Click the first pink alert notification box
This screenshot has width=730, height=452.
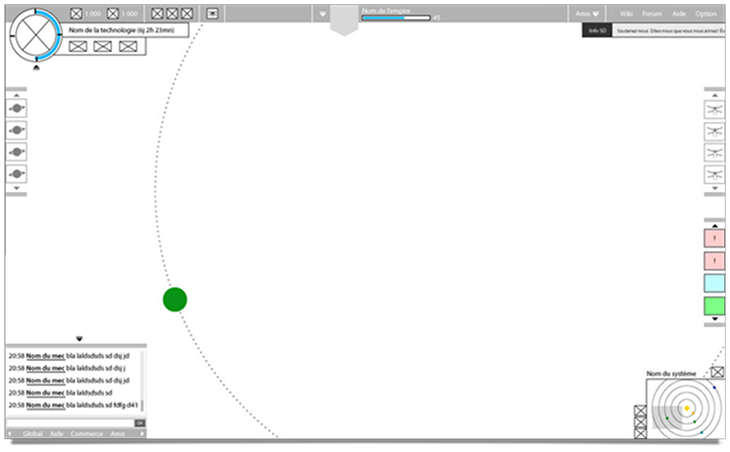pyautogui.click(x=714, y=238)
